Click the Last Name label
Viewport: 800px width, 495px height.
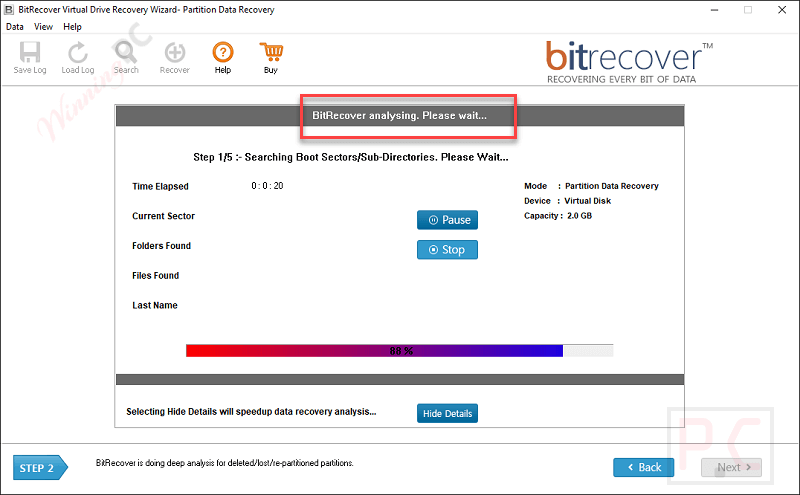155,305
